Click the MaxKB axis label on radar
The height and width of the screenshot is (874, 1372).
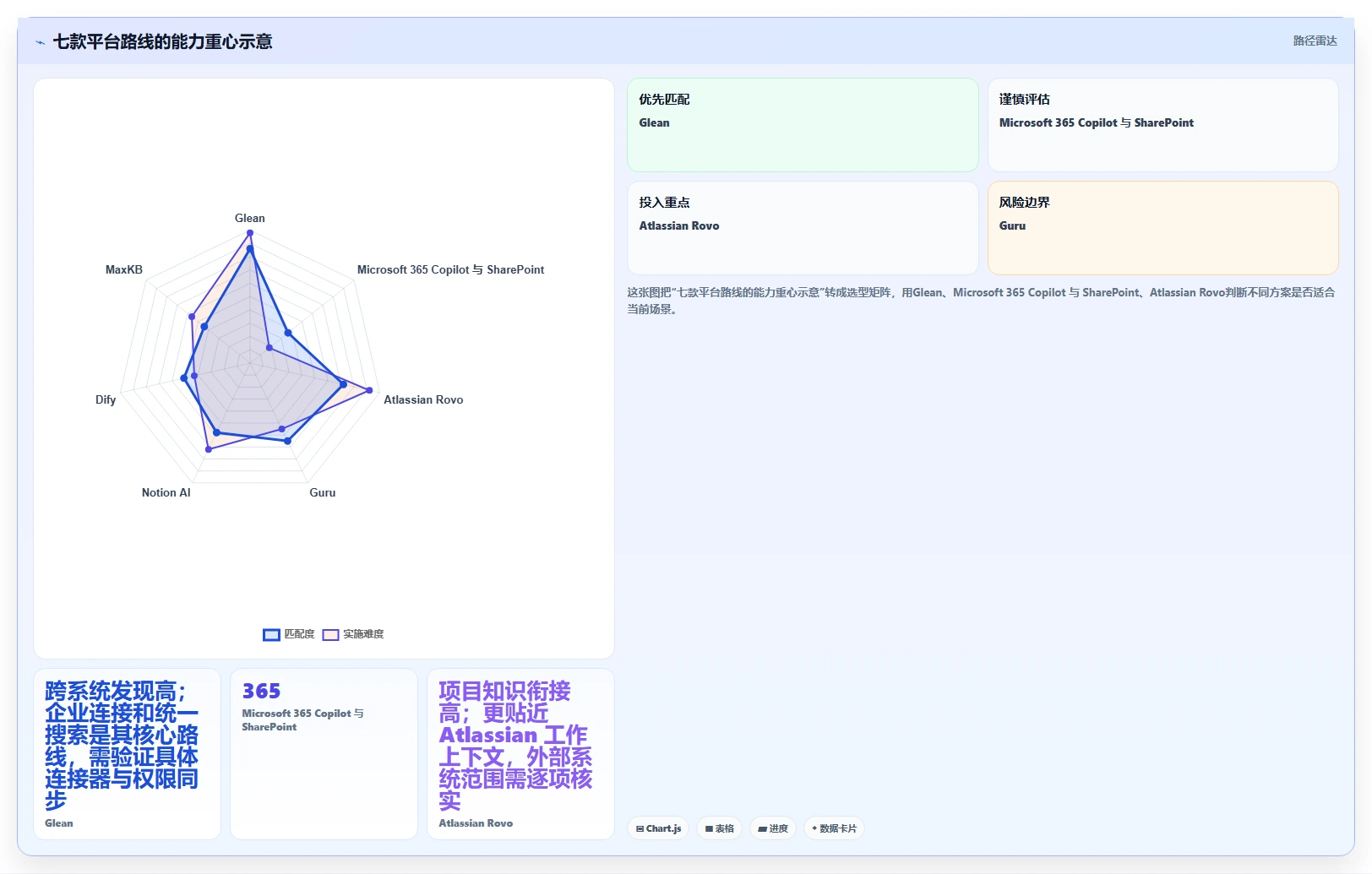tap(124, 269)
